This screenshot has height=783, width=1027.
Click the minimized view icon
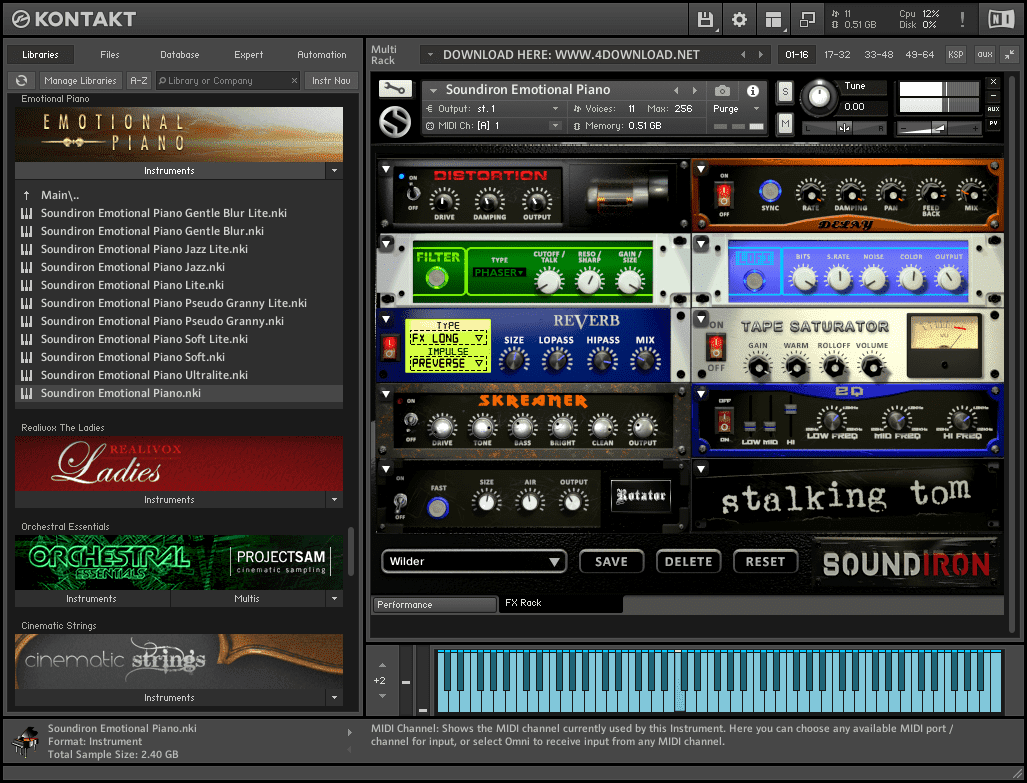[808, 20]
